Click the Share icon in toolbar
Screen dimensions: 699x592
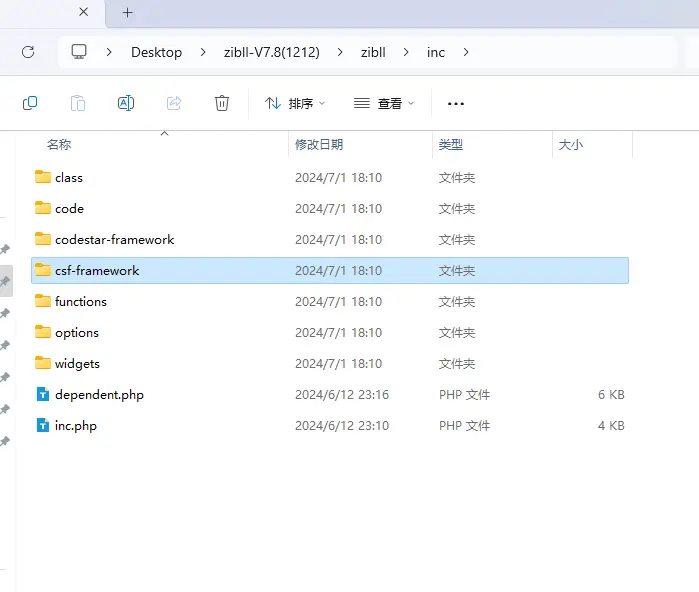pos(174,103)
